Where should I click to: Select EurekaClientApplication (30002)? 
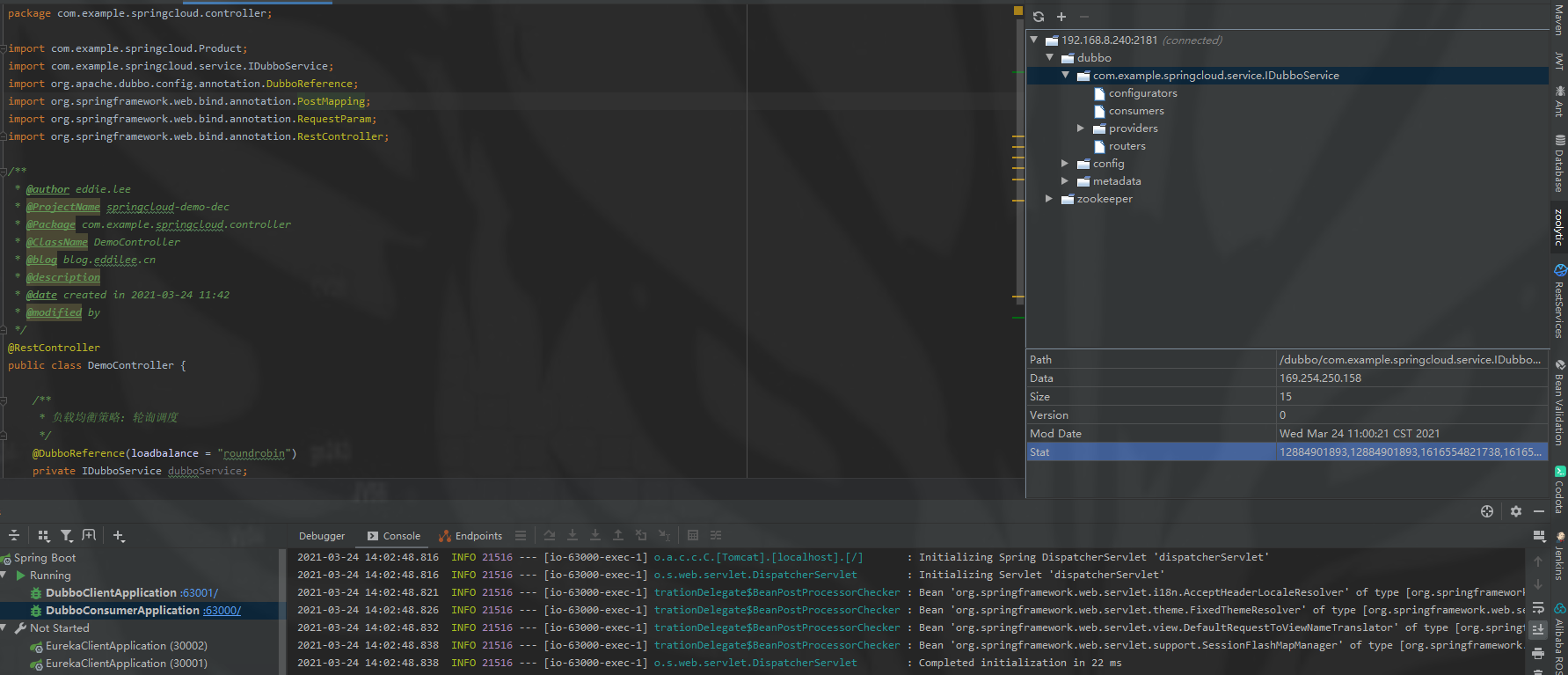(127, 645)
